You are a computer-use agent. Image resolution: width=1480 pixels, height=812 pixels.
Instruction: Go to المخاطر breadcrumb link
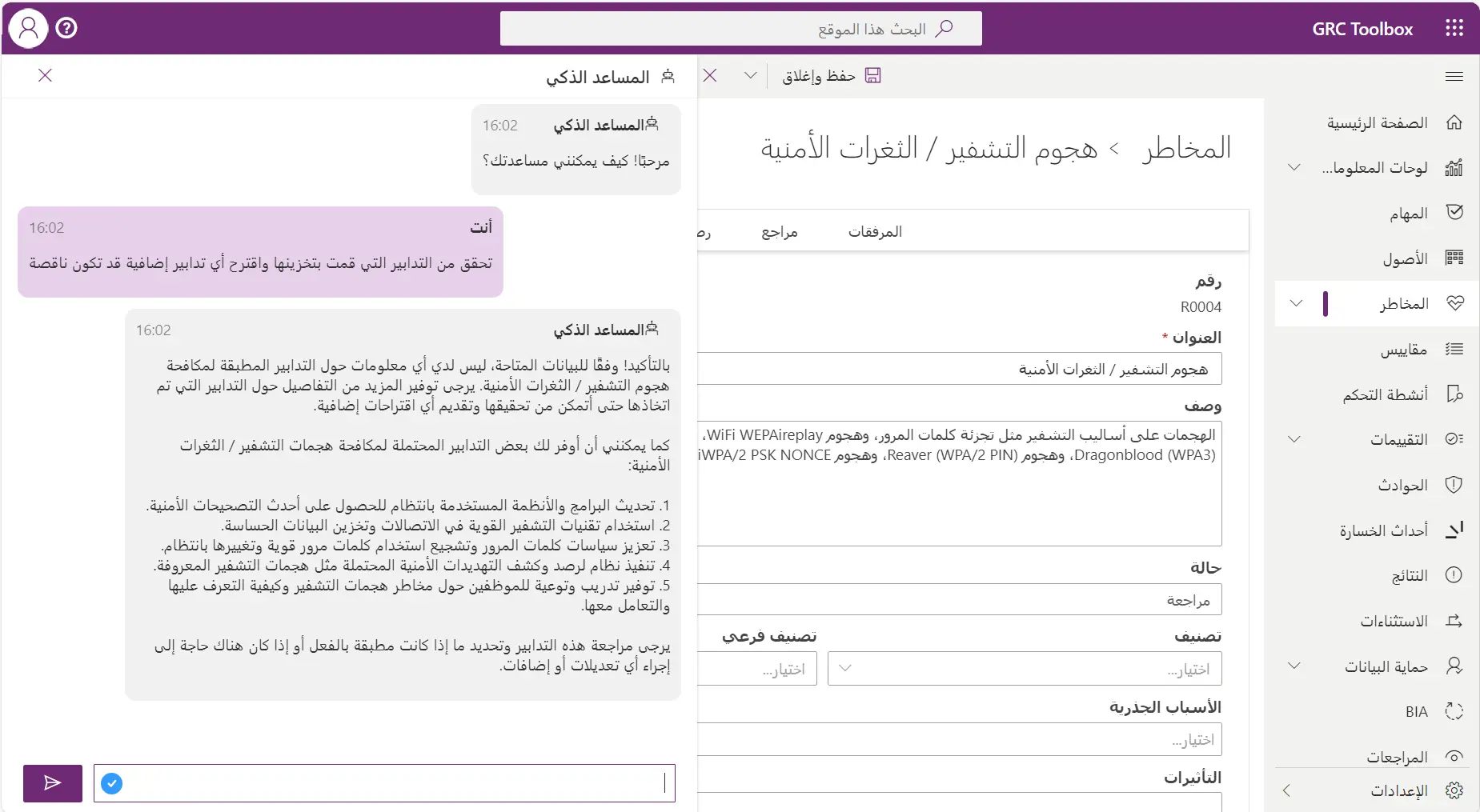tap(1186, 148)
